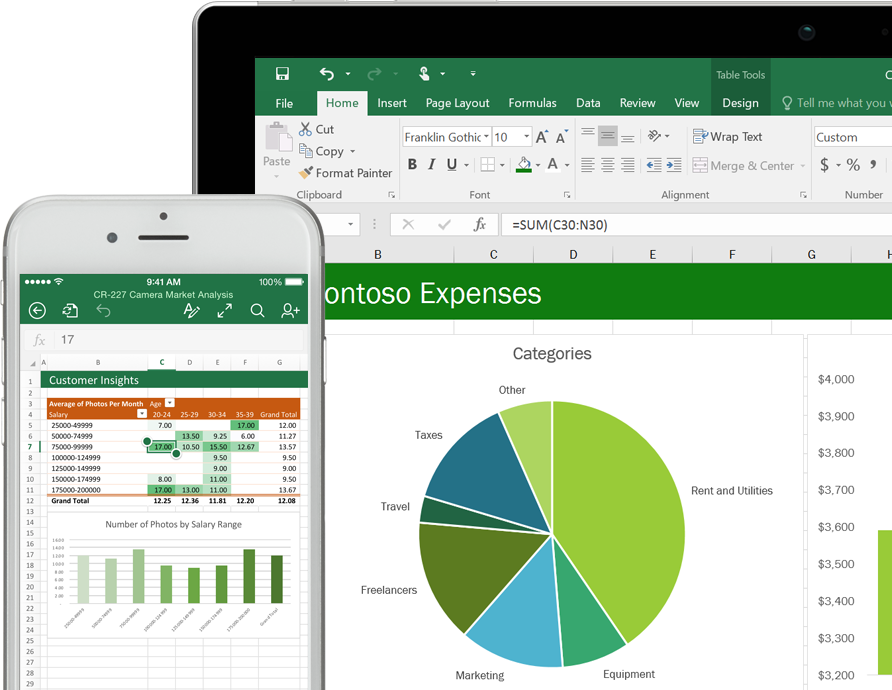
Task: Click the Font Color A icon
Action: (552, 165)
